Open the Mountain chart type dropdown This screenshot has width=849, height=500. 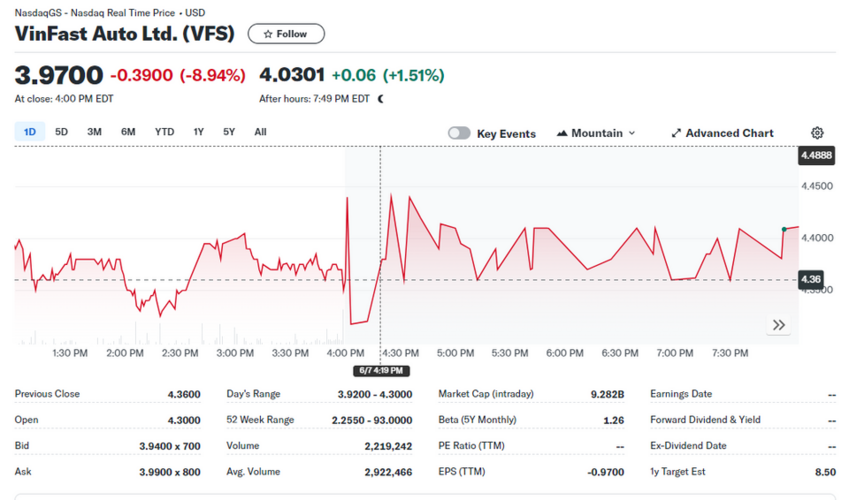[596, 133]
